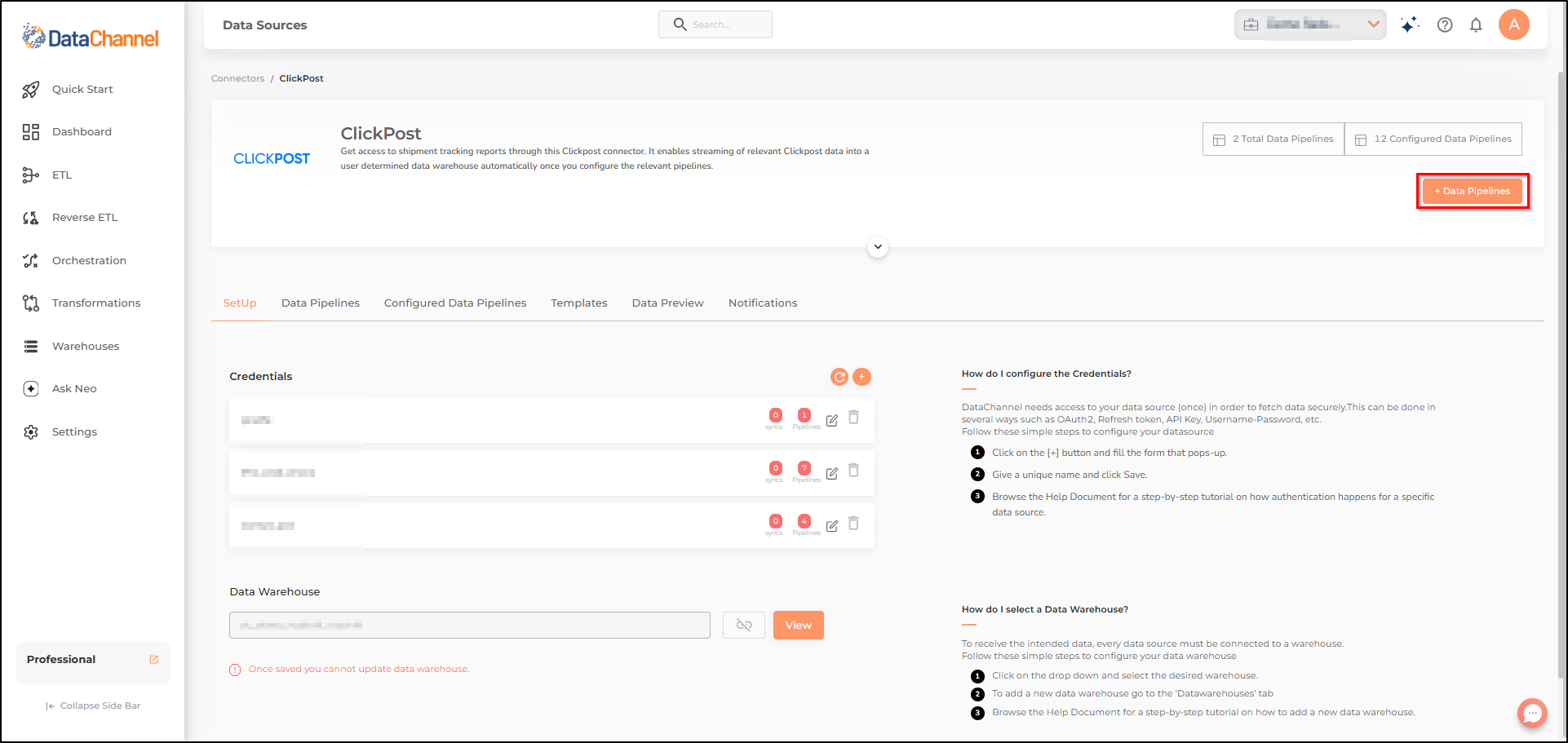Click the DataChannel logo

coord(91,37)
